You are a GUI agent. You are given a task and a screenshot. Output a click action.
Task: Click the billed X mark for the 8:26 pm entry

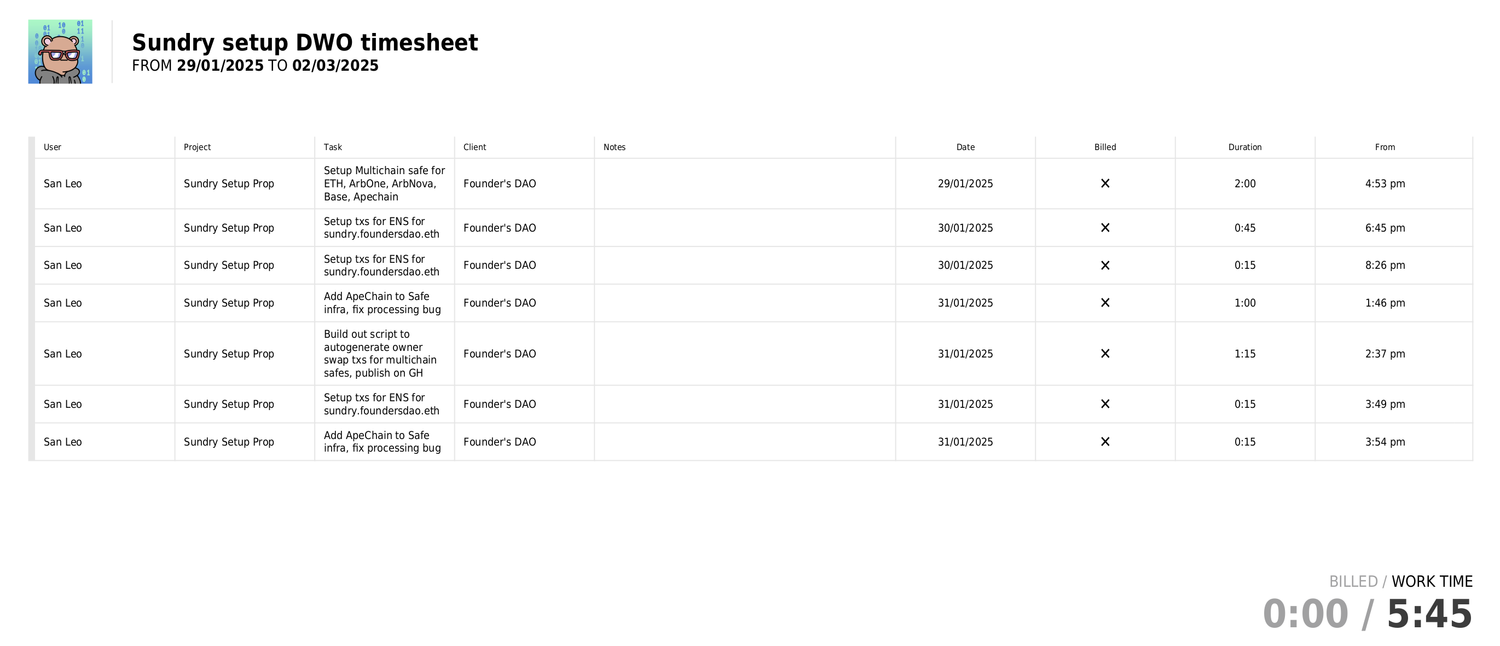click(1105, 266)
